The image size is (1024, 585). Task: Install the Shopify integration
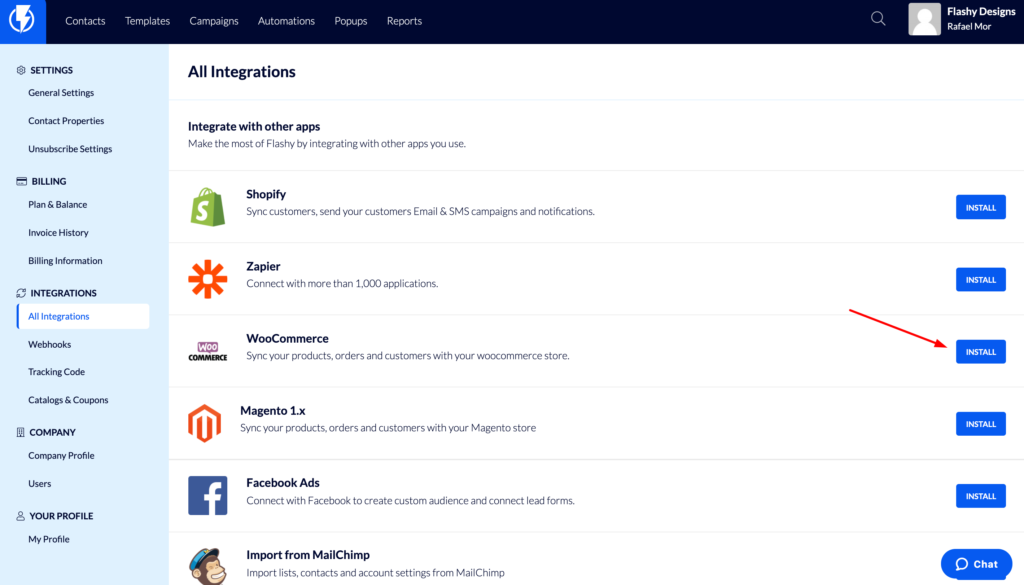click(980, 208)
